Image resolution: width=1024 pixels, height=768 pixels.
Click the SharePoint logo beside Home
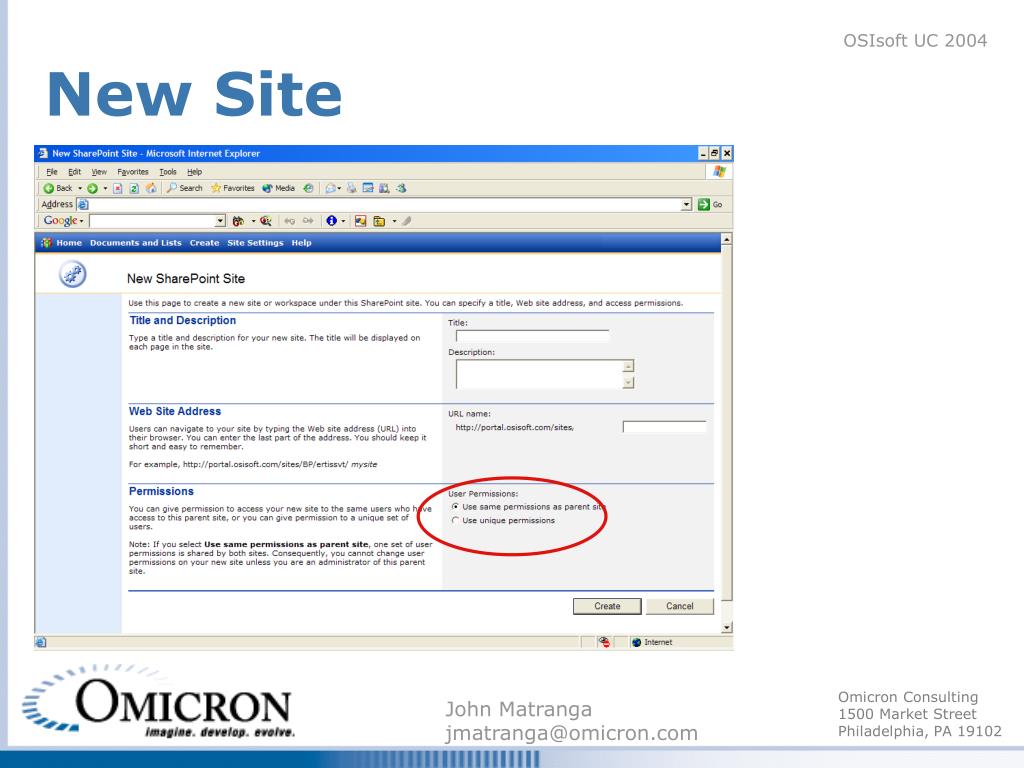(46, 243)
